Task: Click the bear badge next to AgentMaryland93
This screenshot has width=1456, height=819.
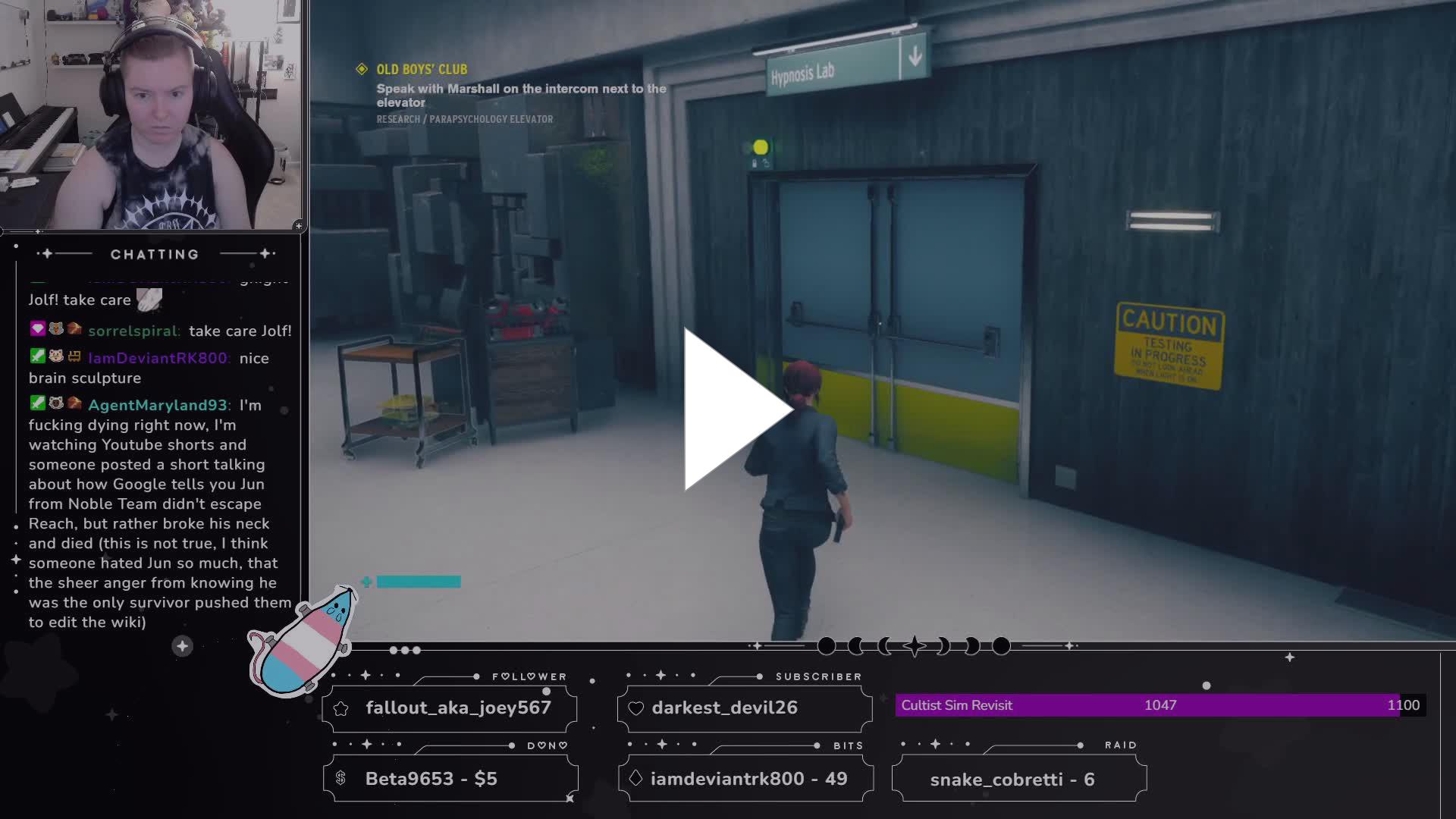Action: click(55, 404)
